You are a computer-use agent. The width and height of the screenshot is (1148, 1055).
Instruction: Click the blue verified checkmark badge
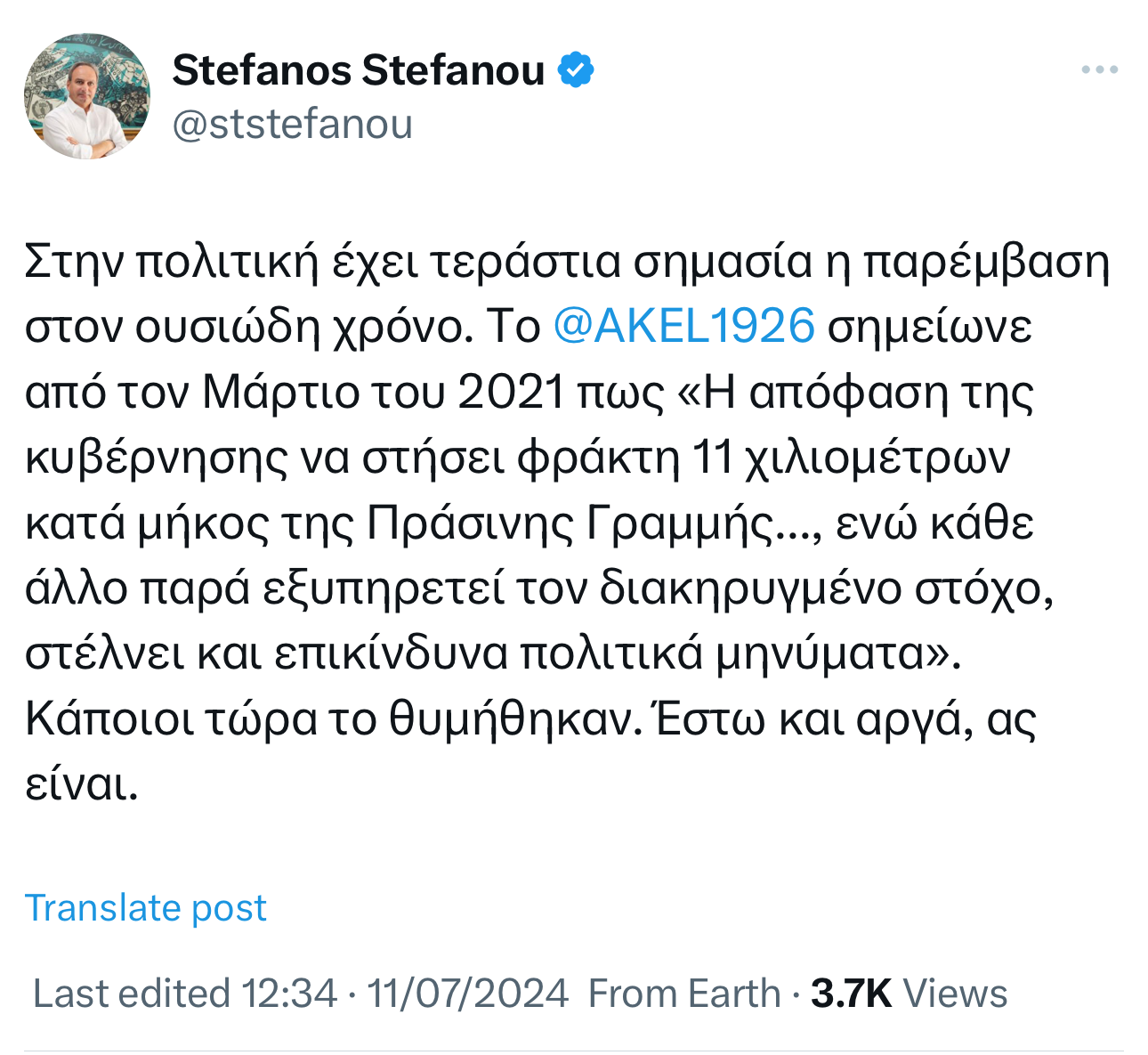pos(576,70)
